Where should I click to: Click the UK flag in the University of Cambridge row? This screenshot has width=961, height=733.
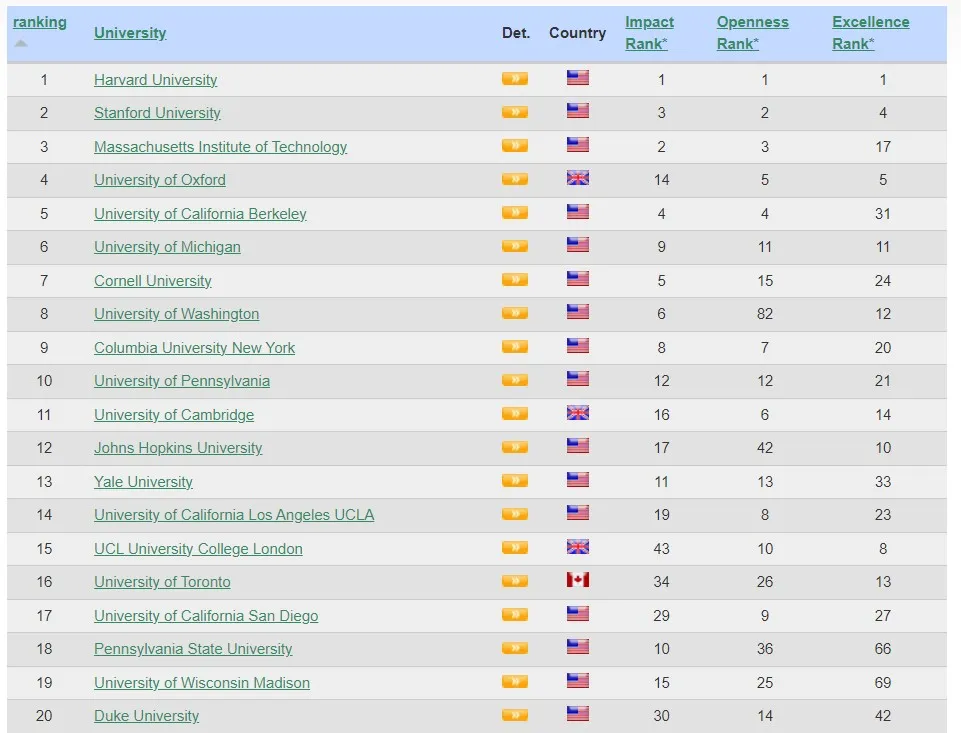pos(578,412)
